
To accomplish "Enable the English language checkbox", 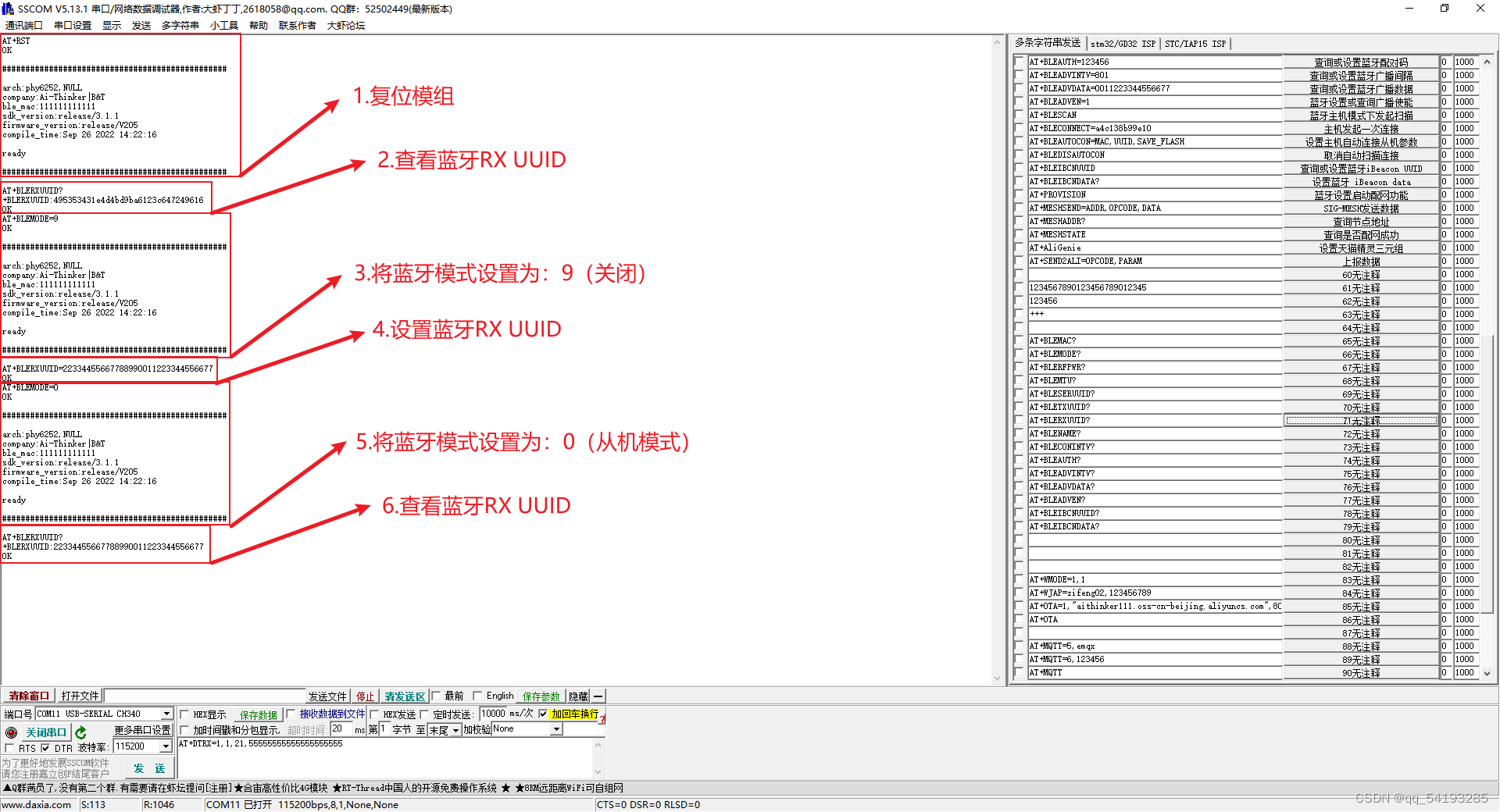I will (477, 696).
